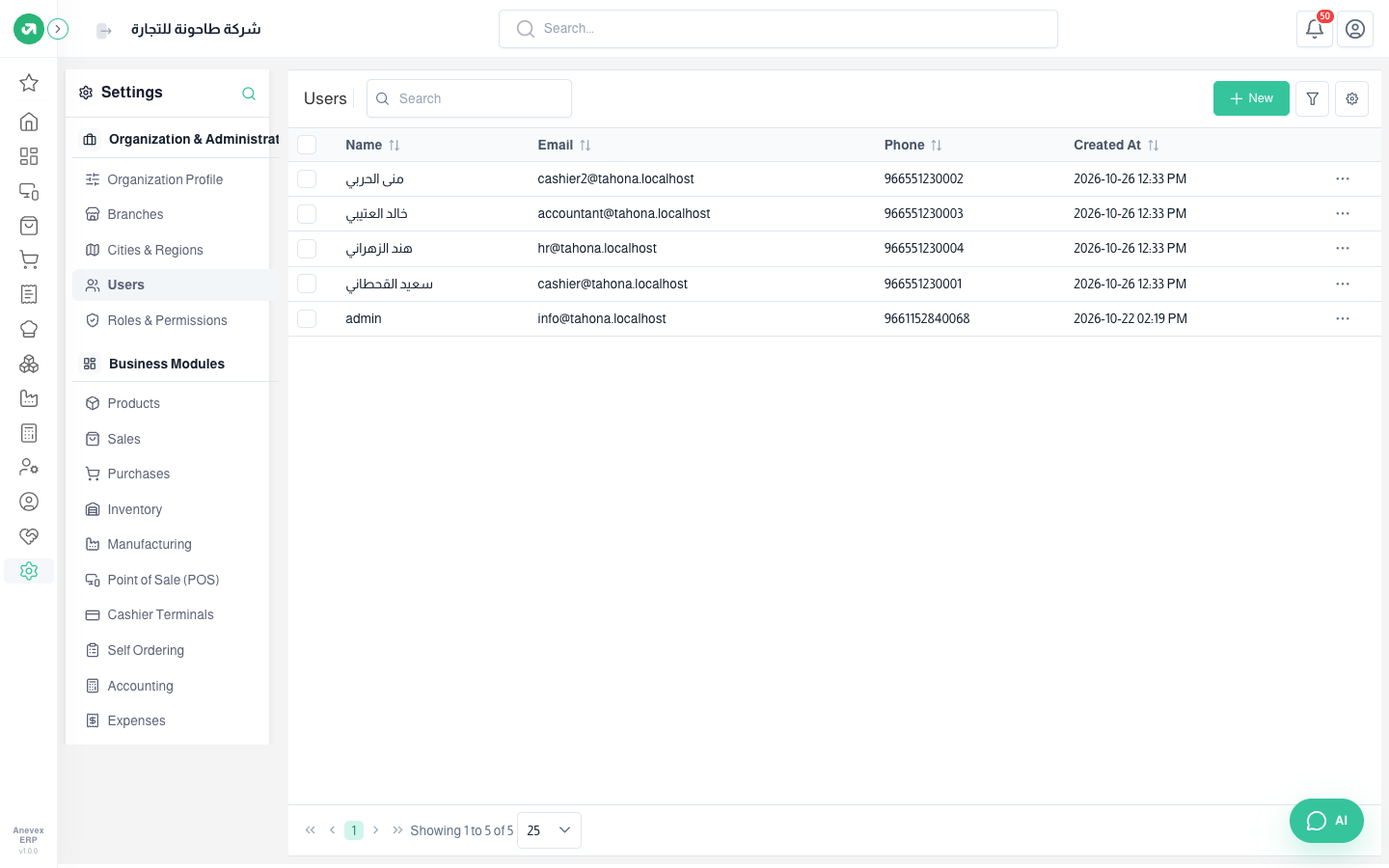
Task: Open row actions for cashier2@tahona.localhost
Action: pyautogui.click(x=1343, y=178)
